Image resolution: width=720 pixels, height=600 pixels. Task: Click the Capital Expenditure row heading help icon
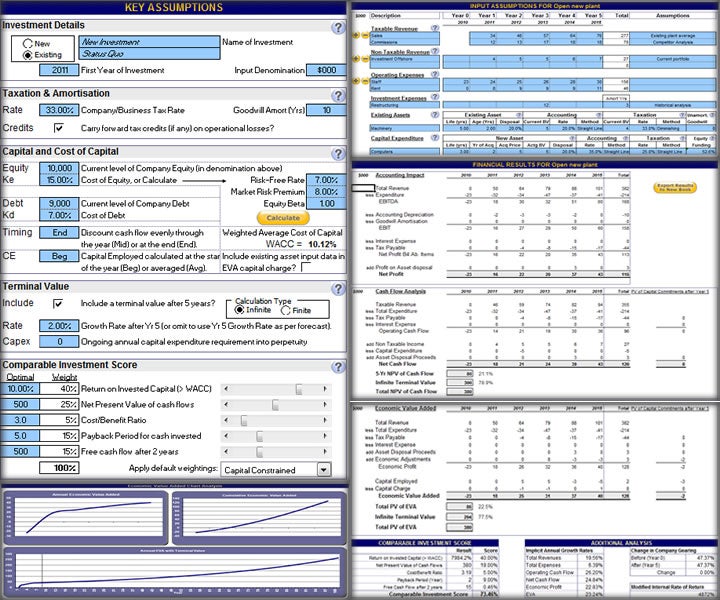pyautogui.click(x=434, y=137)
